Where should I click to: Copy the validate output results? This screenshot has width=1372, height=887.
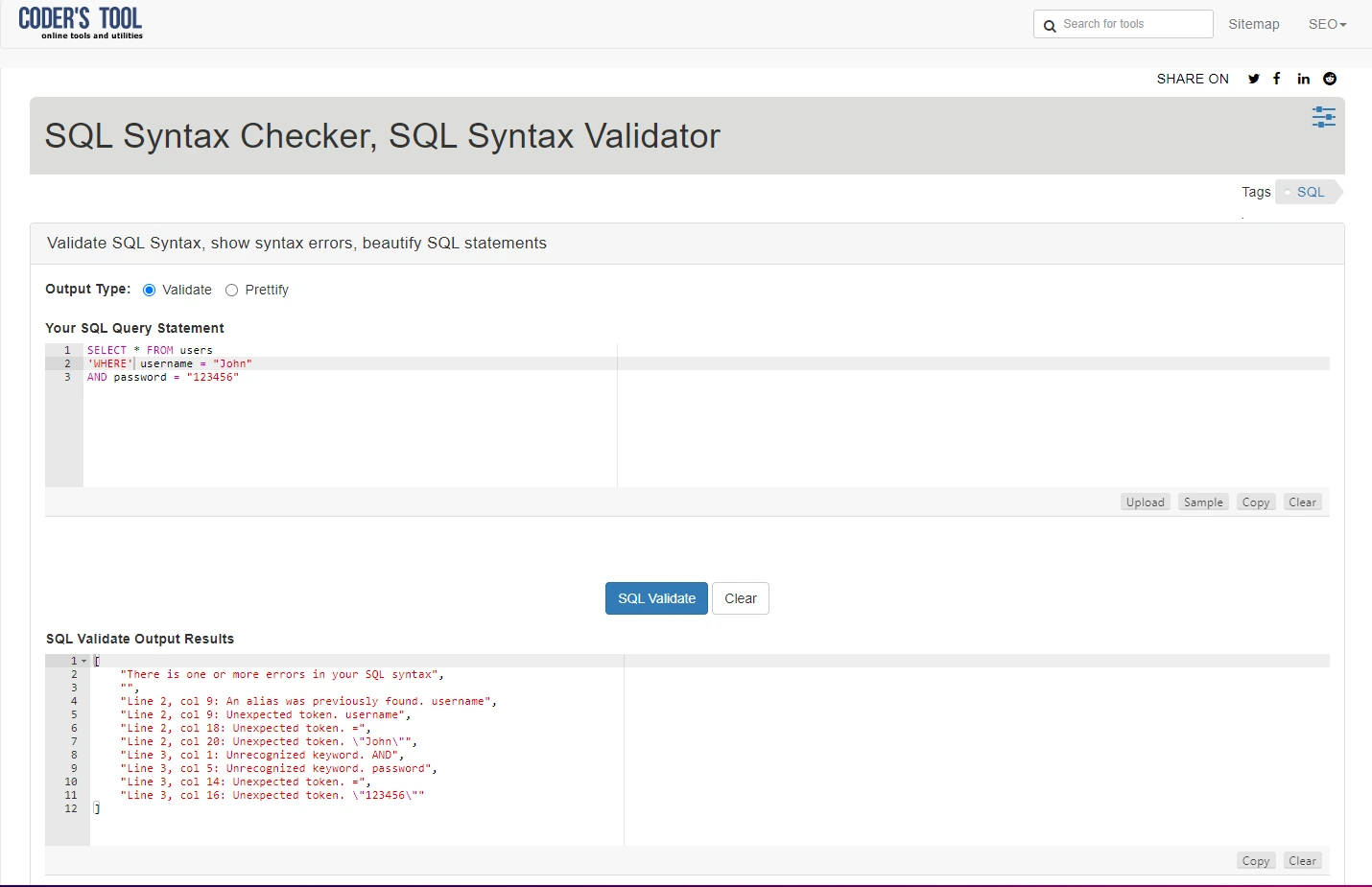(x=1256, y=861)
